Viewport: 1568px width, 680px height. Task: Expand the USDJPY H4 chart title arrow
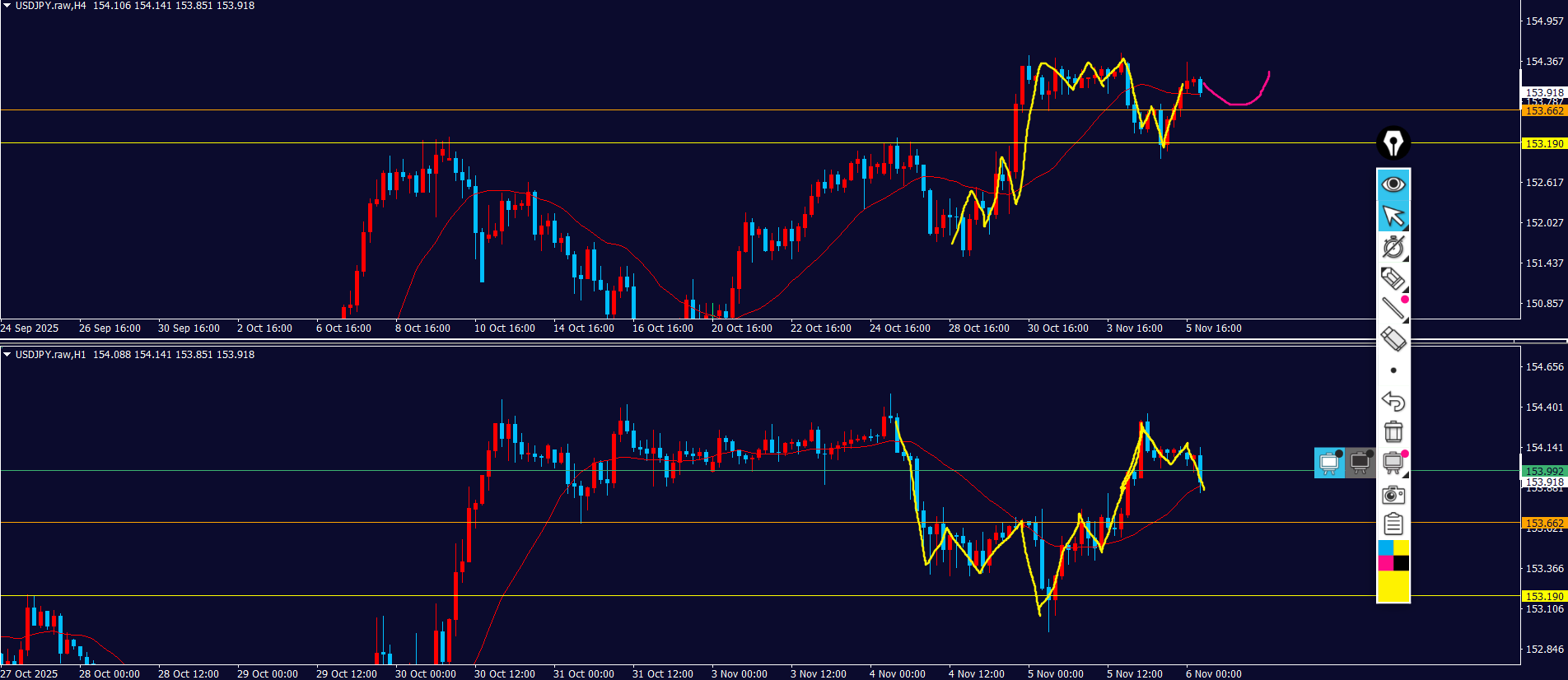tap(7, 6)
